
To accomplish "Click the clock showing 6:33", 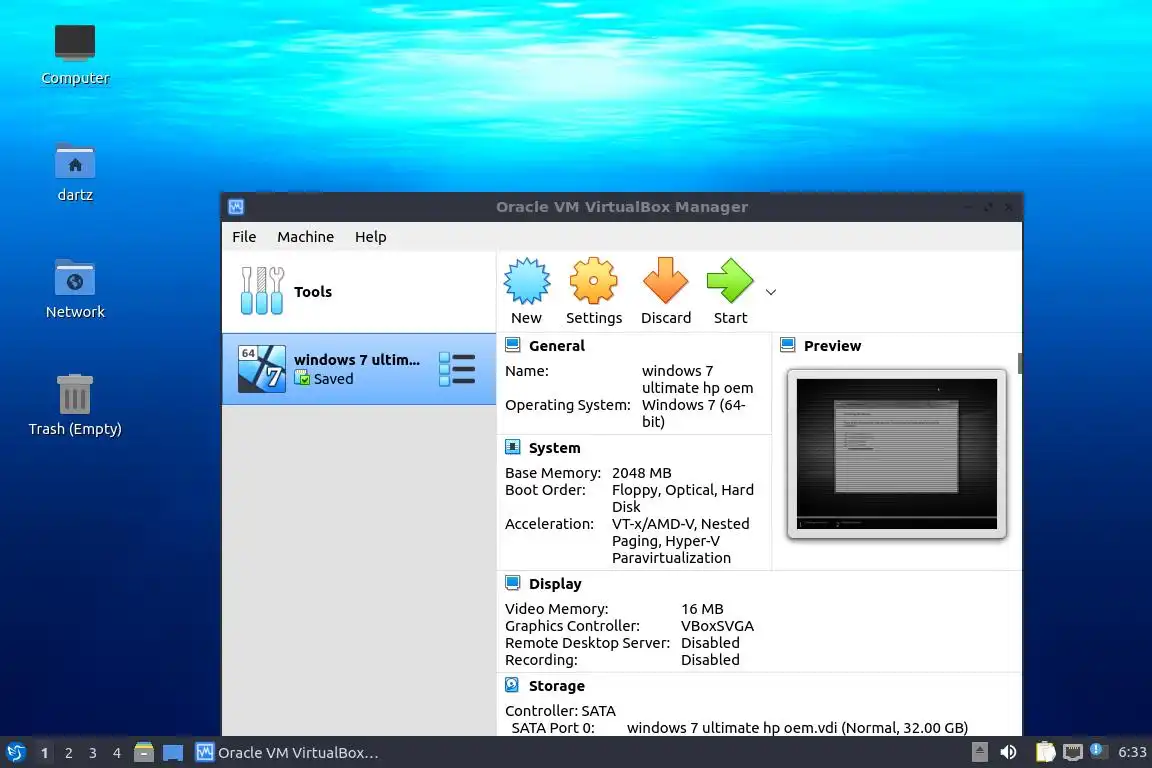I will [x=1132, y=752].
